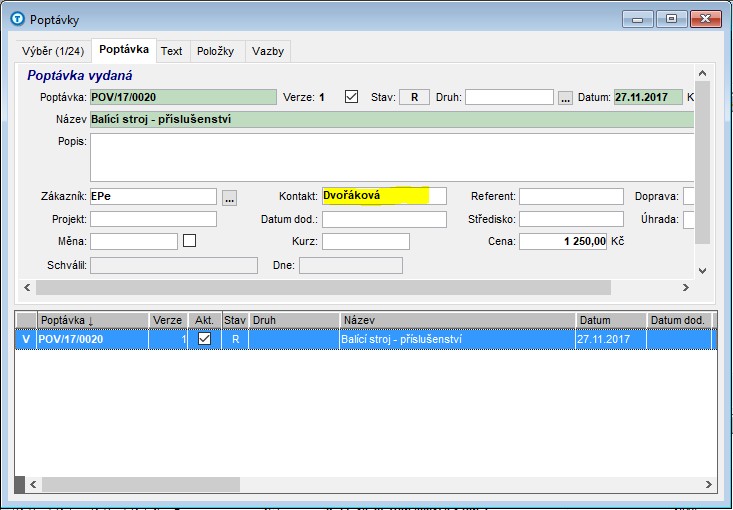Sort by Poptávka column header
Image resolution: width=733 pixels, height=510 pixels.
(93, 320)
